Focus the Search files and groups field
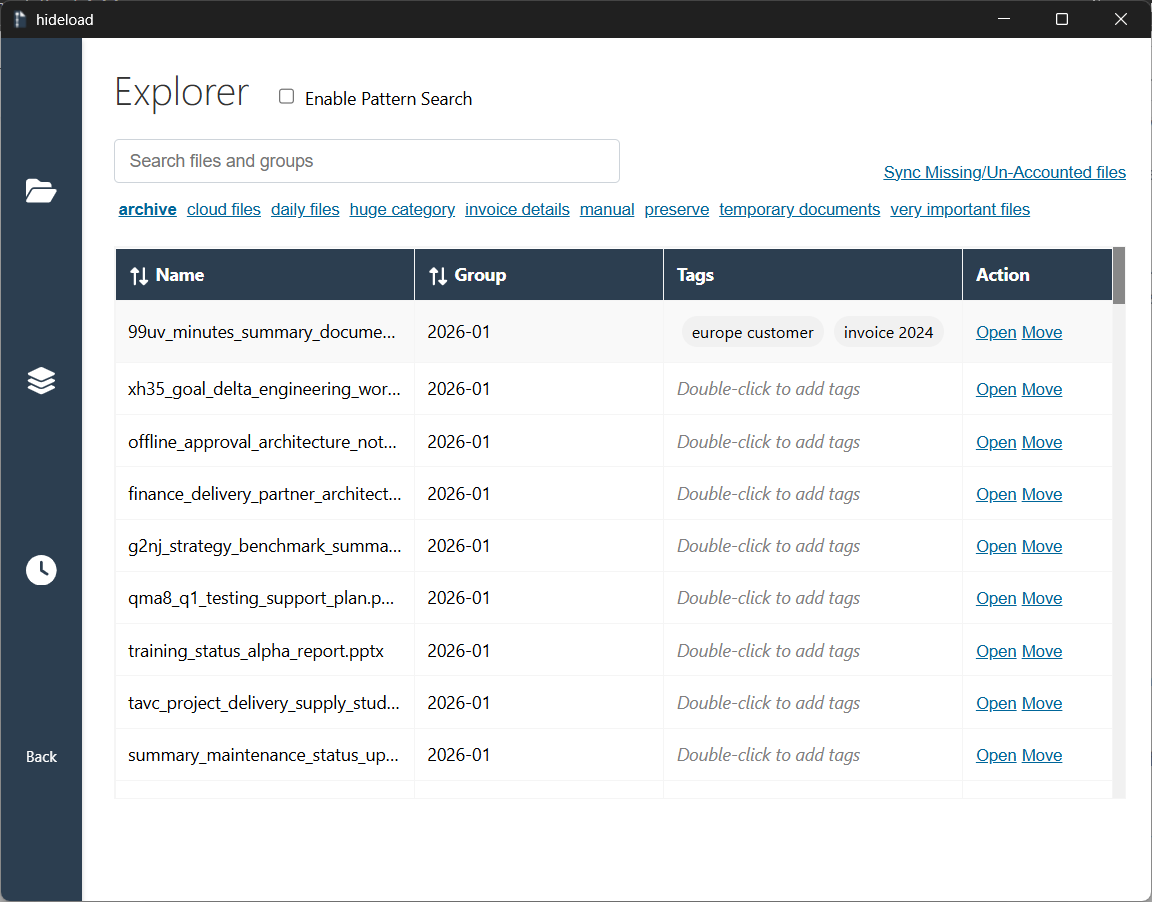This screenshot has width=1152, height=902. pyautogui.click(x=367, y=161)
